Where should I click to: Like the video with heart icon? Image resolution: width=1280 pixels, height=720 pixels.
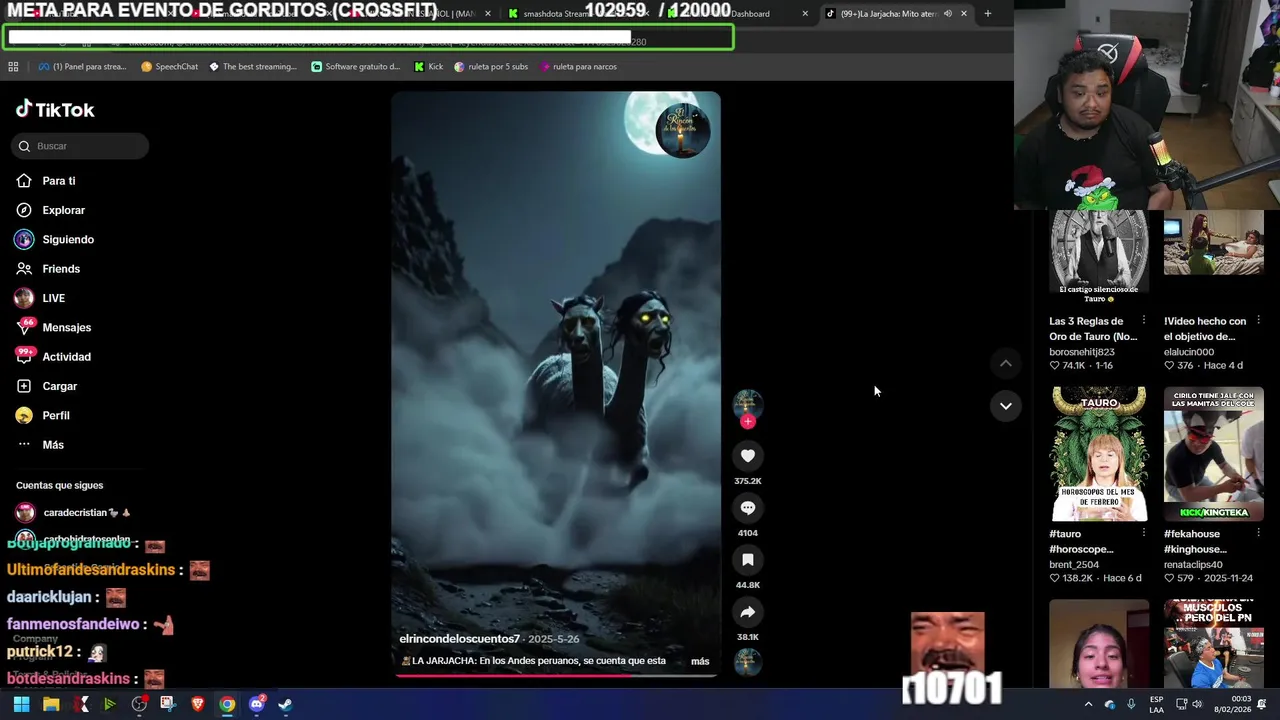tap(747, 456)
